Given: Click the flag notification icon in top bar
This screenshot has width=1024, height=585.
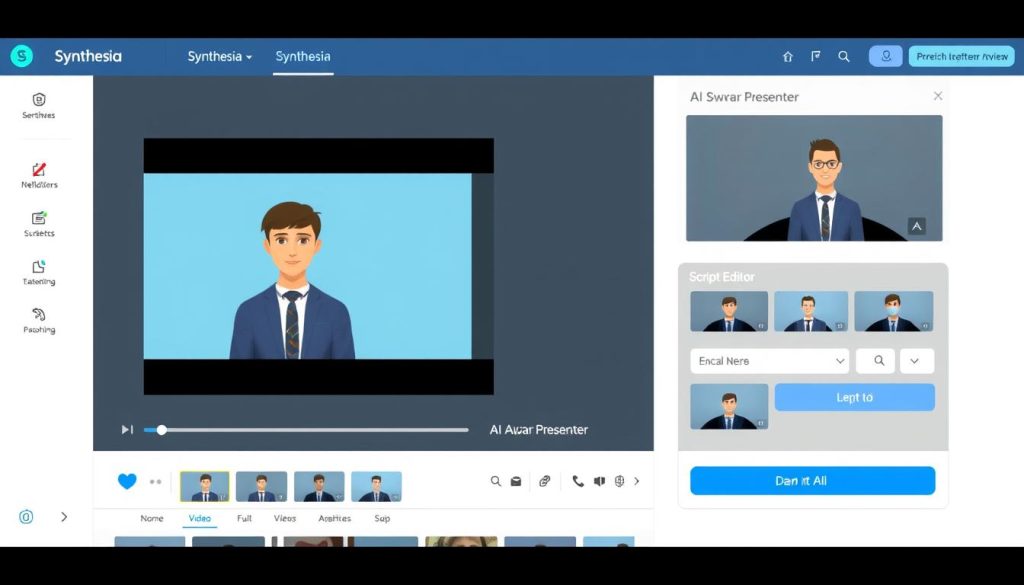Looking at the screenshot, I should pyautogui.click(x=815, y=56).
